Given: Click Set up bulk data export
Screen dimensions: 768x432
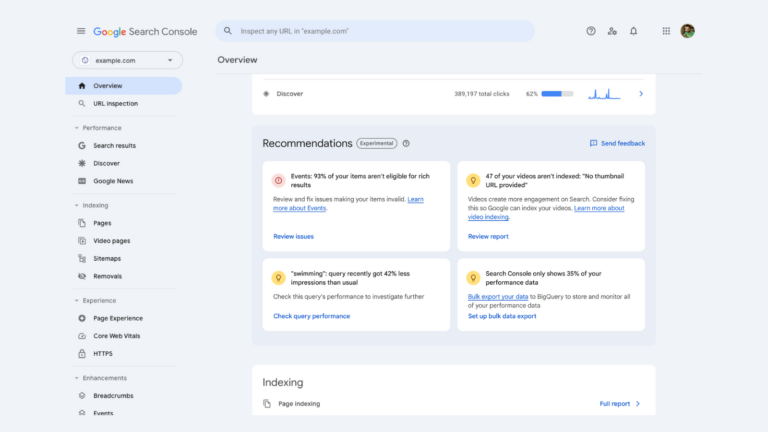Looking at the screenshot, I should tap(502, 316).
